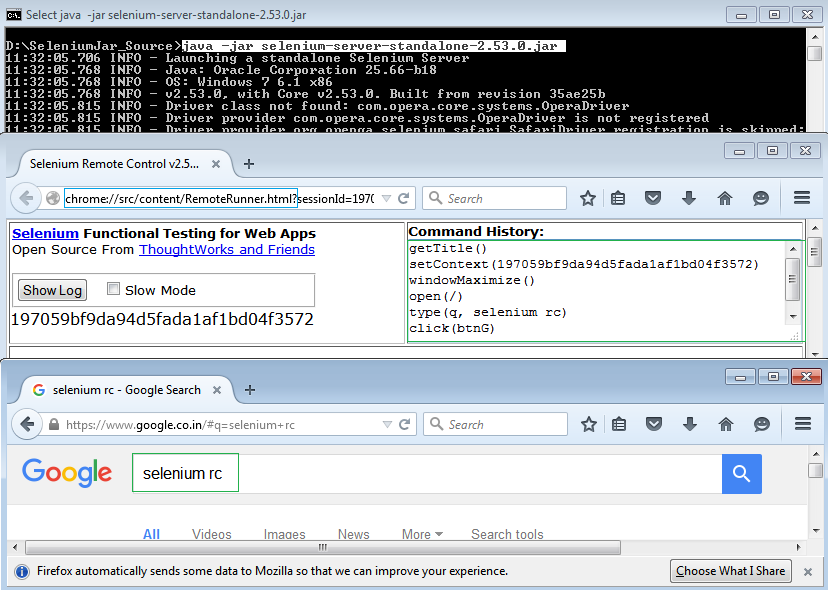Viewport: 828px width, 590px height.
Task: Click horizontal scrollbar thumb in Google window
Action: (x=323, y=547)
